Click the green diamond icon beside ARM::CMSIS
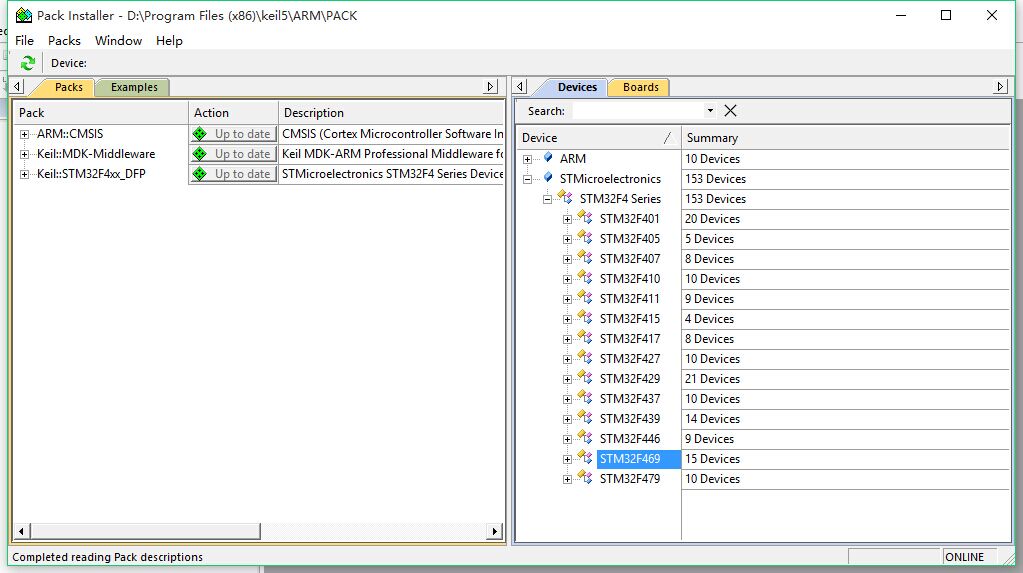Screen dimensions: 1023x573 200,134
